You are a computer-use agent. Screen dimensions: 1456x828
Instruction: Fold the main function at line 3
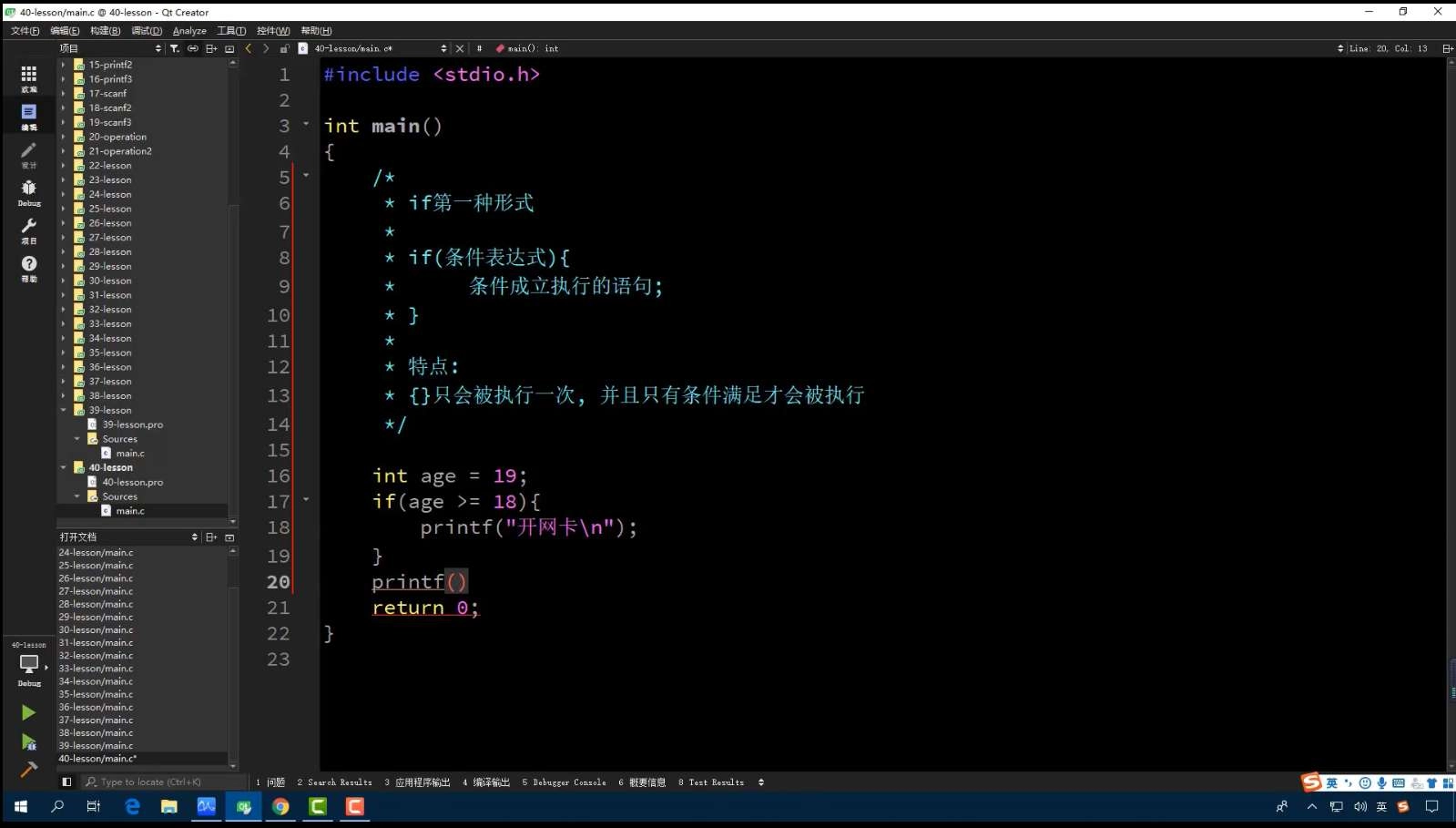[x=306, y=124]
